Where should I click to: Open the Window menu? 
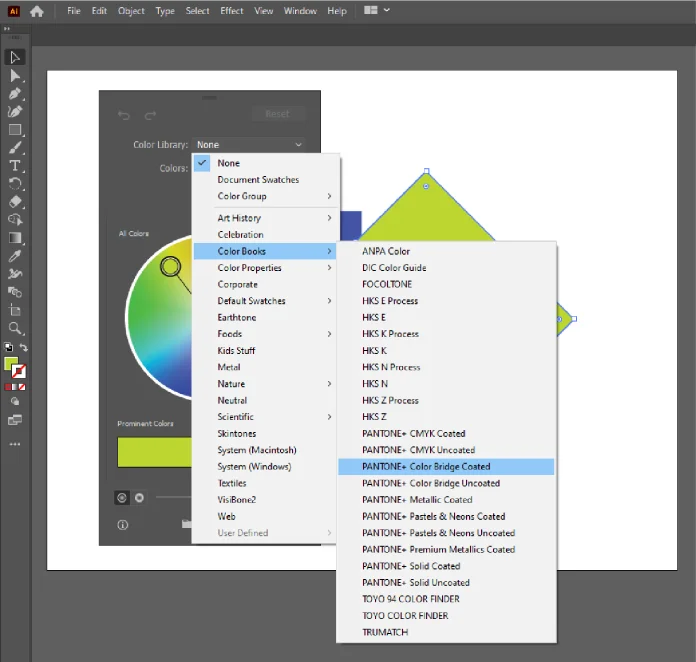(300, 11)
